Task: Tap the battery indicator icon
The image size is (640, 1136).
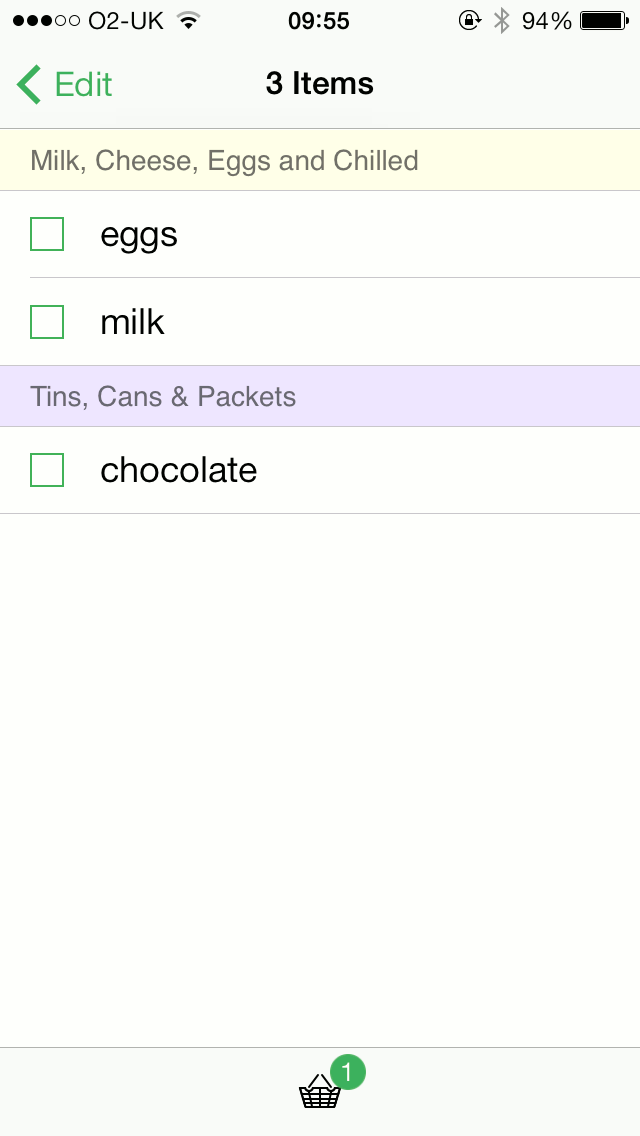Action: coord(603,20)
